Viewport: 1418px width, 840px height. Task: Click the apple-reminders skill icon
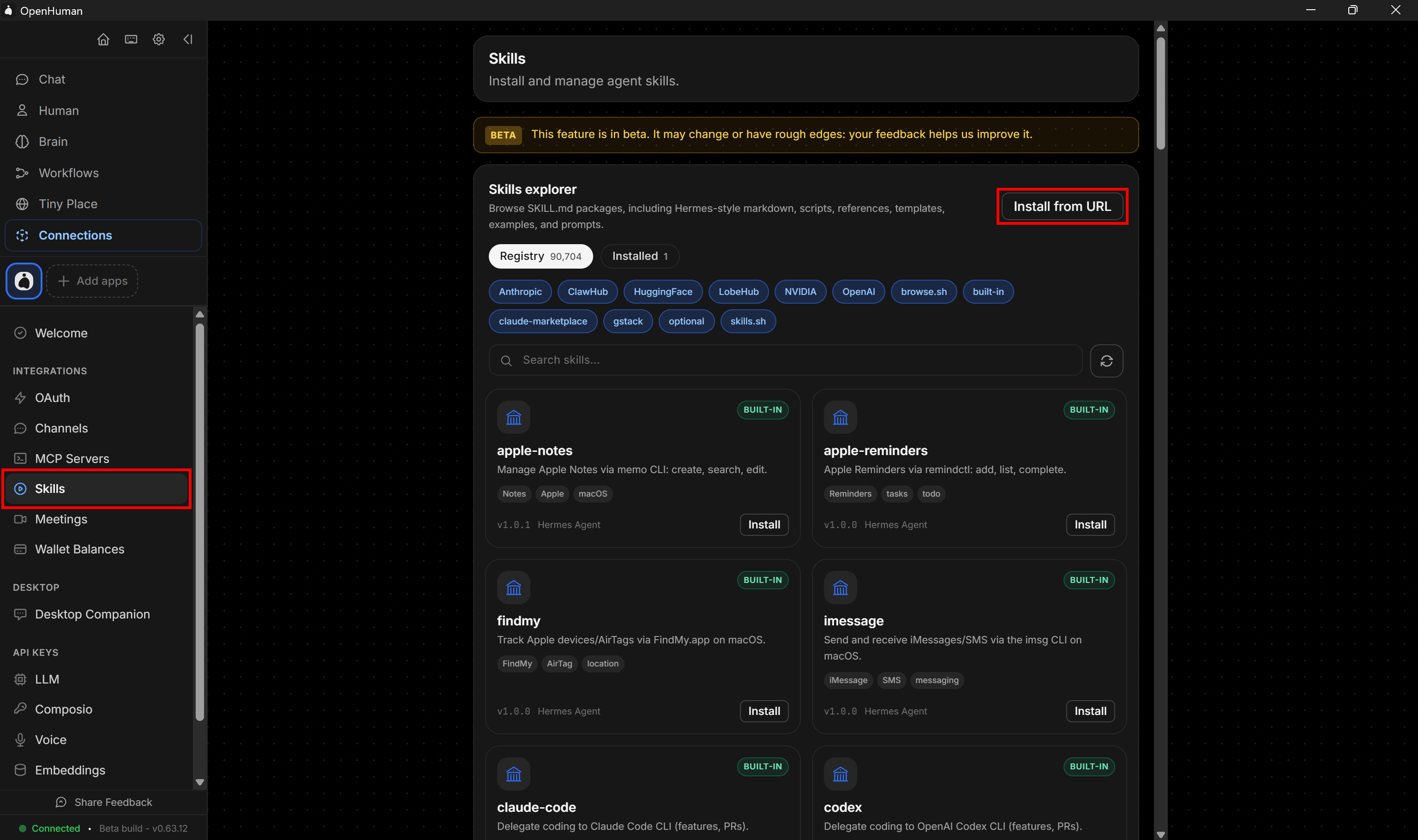pos(840,417)
